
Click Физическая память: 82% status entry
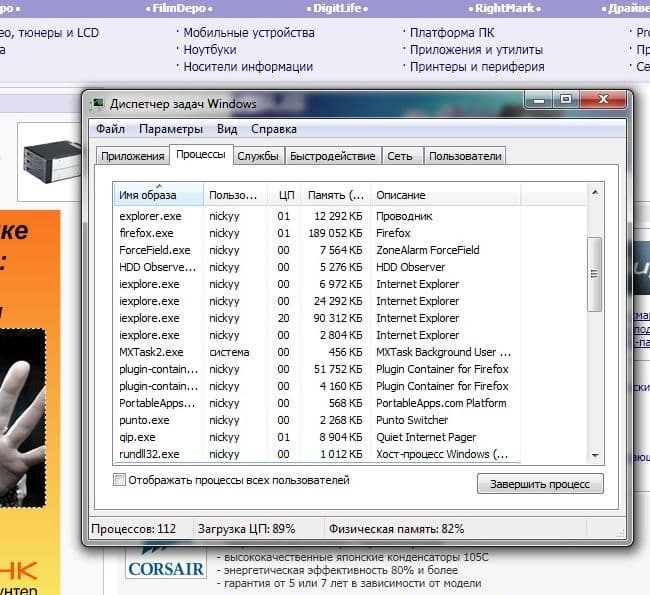coord(396,529)
